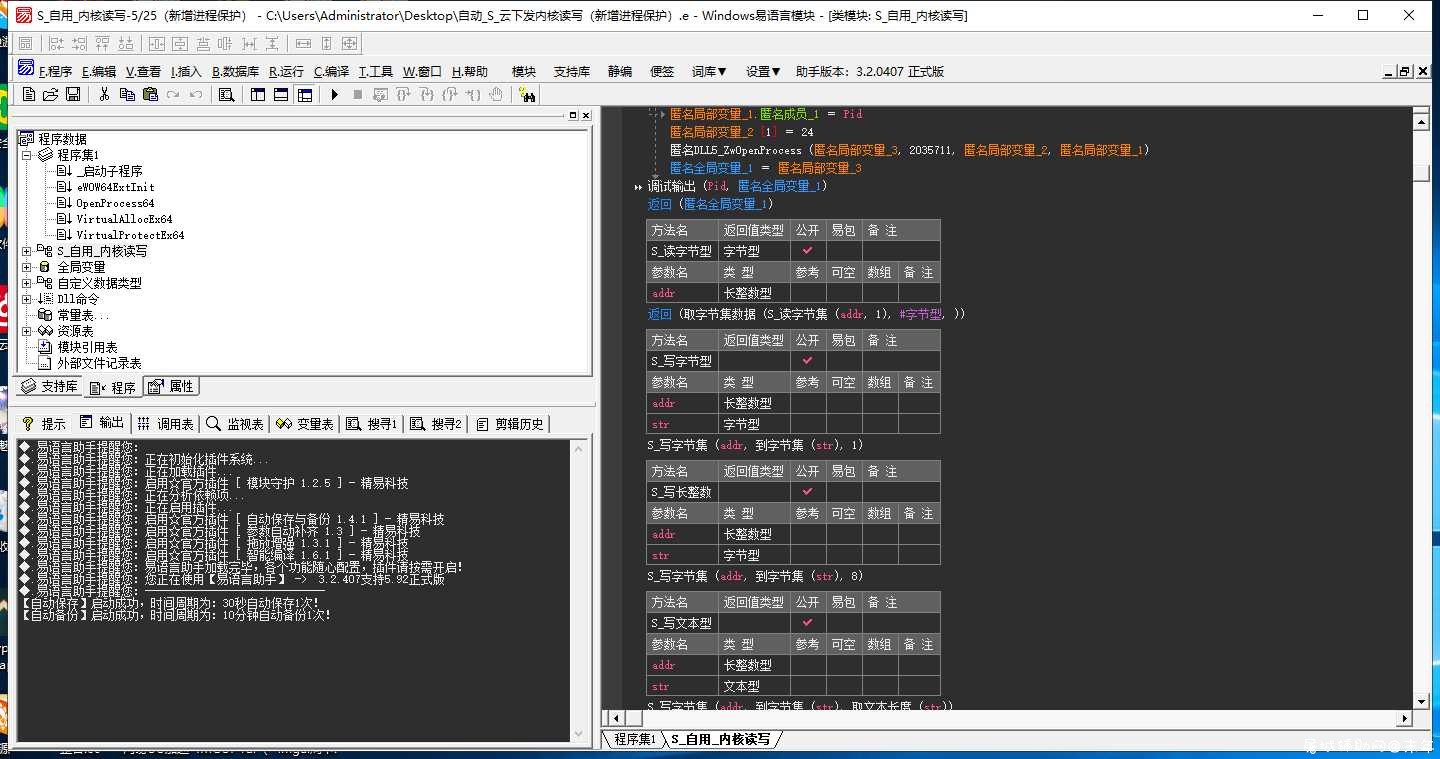The image size is (1440, 759).
Task: Expand the S_自用_内核读写 tree node
Action: click(27, 251)
